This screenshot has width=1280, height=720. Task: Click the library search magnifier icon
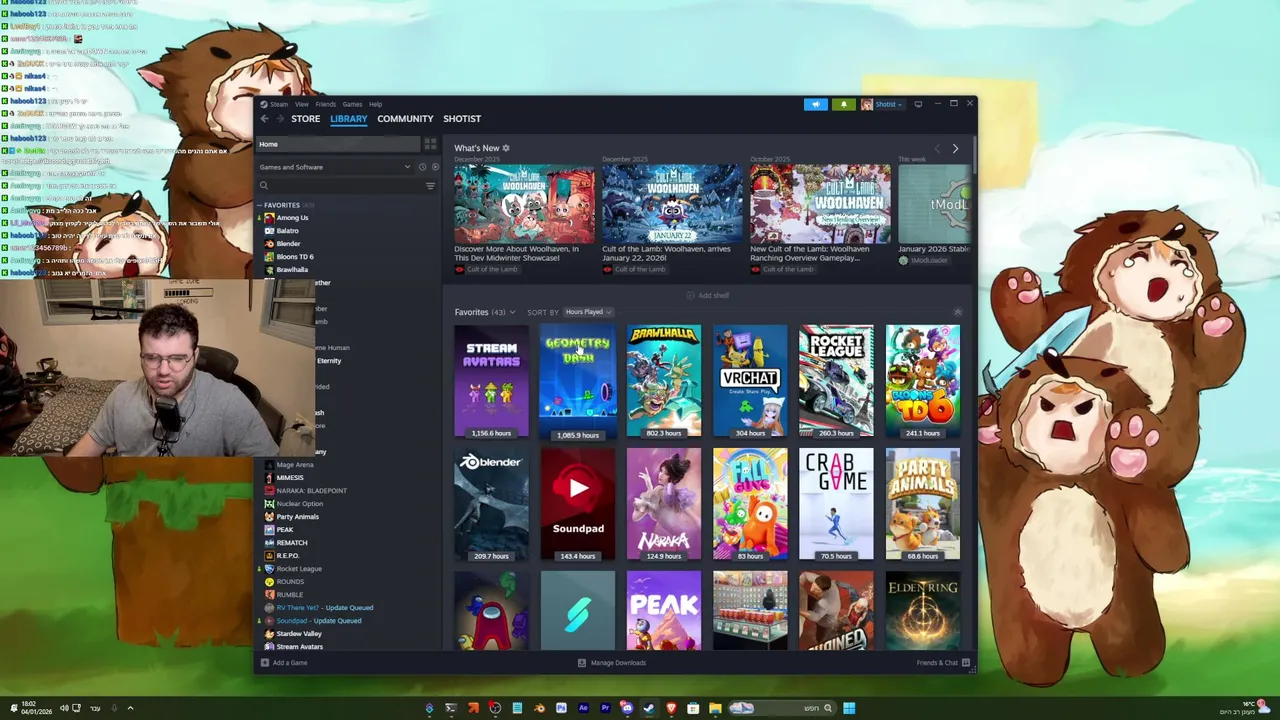pos(264,186)
